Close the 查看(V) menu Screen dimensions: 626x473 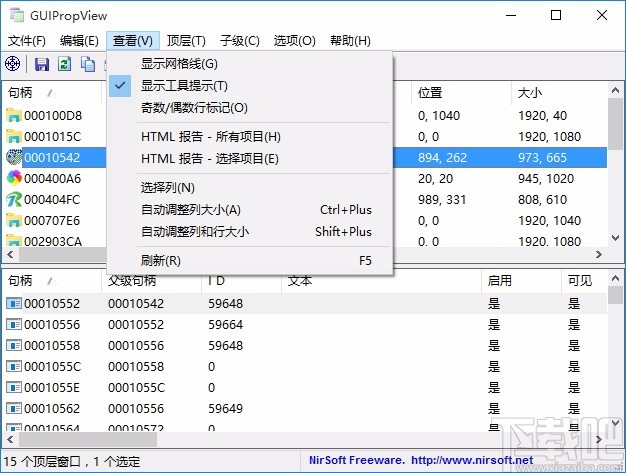[133, 40]
